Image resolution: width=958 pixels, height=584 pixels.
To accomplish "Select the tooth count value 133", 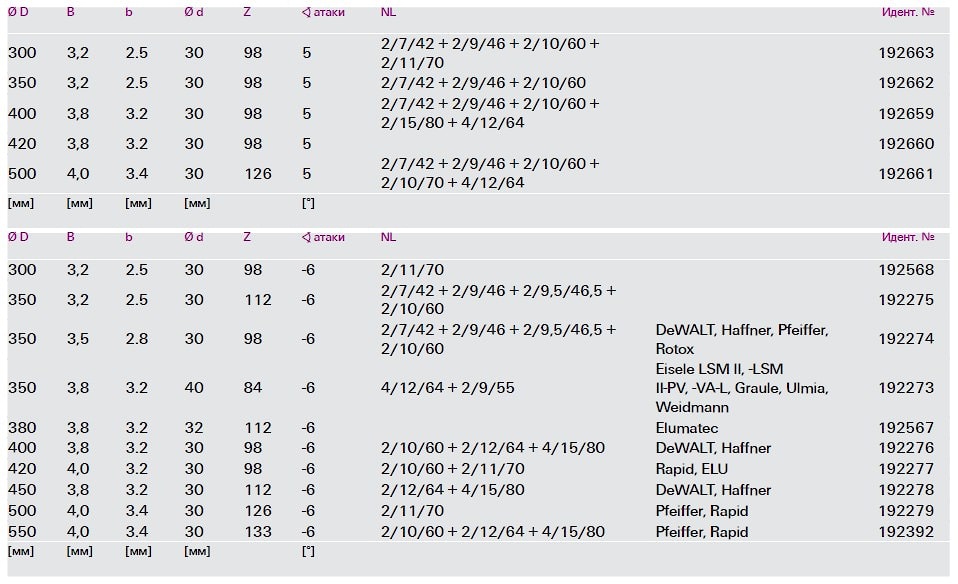I will (x=258, y=532).
